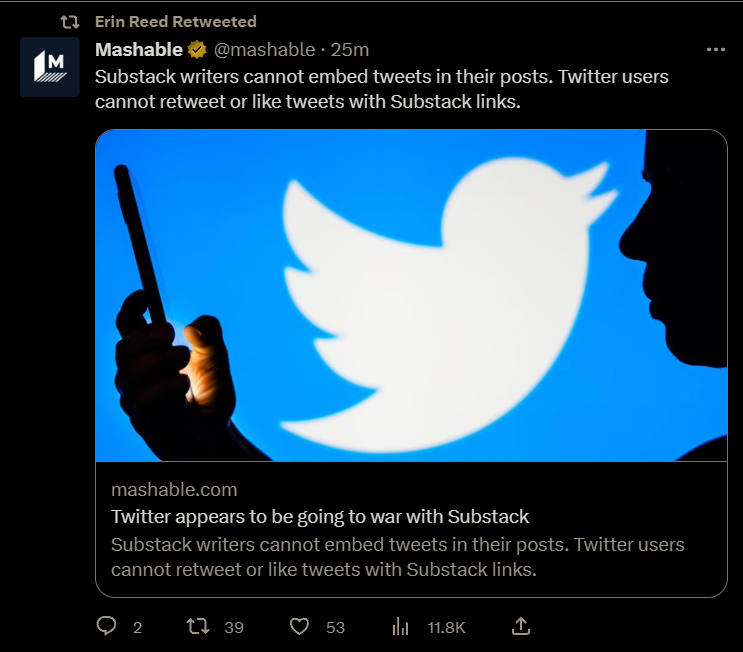Viewport: 743px width, 652px height.
Task: Click the share tweet upload icon
Action: pyautogui.click(x=520, y=627)
